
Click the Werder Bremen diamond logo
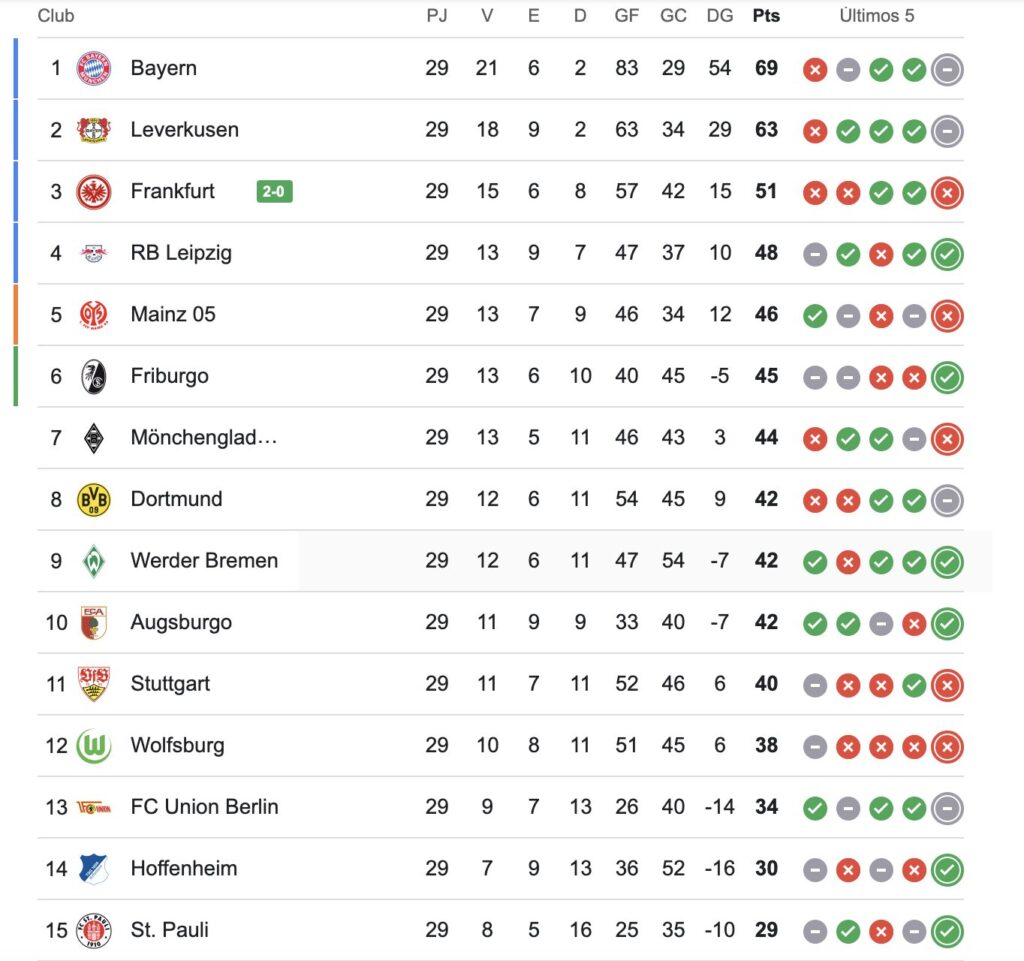[93, 561]
